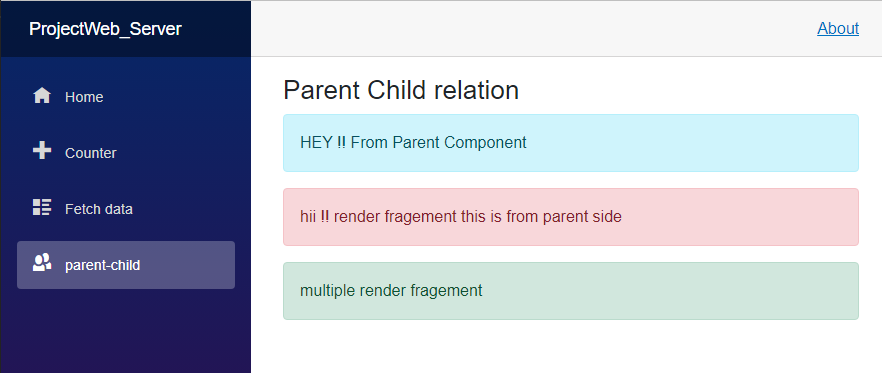The height and width of the screenshot is (373, 882).
Task: Click the green multiple render fragement alert
Action: click(571, 291)
